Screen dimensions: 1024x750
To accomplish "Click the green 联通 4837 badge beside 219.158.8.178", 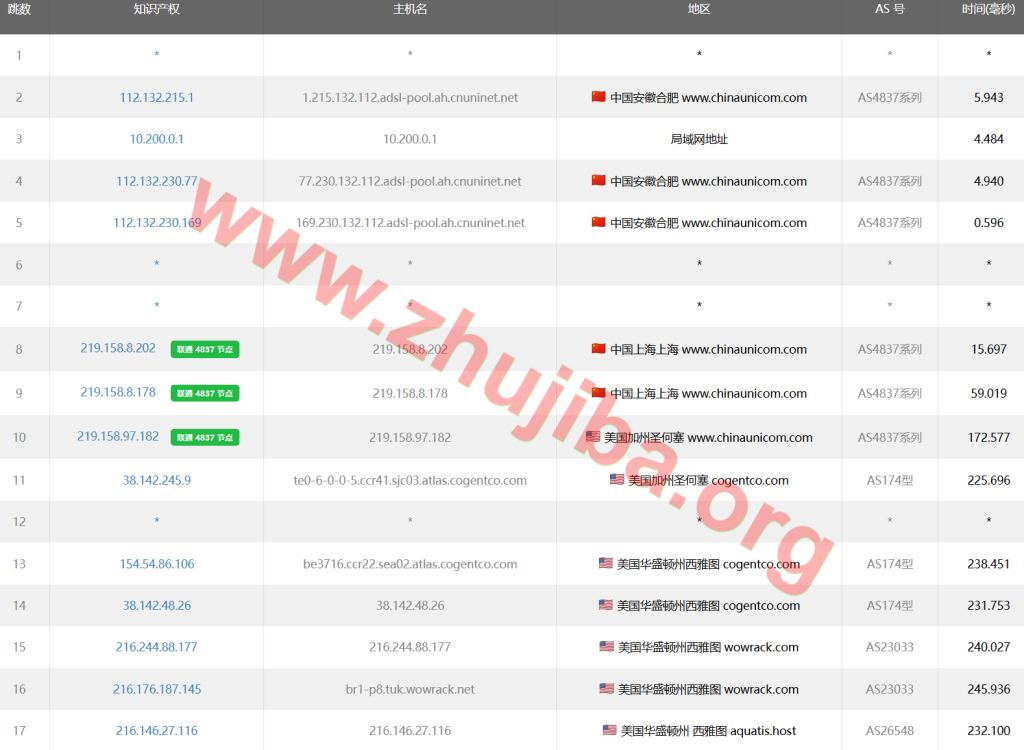I will click(205, 393).
